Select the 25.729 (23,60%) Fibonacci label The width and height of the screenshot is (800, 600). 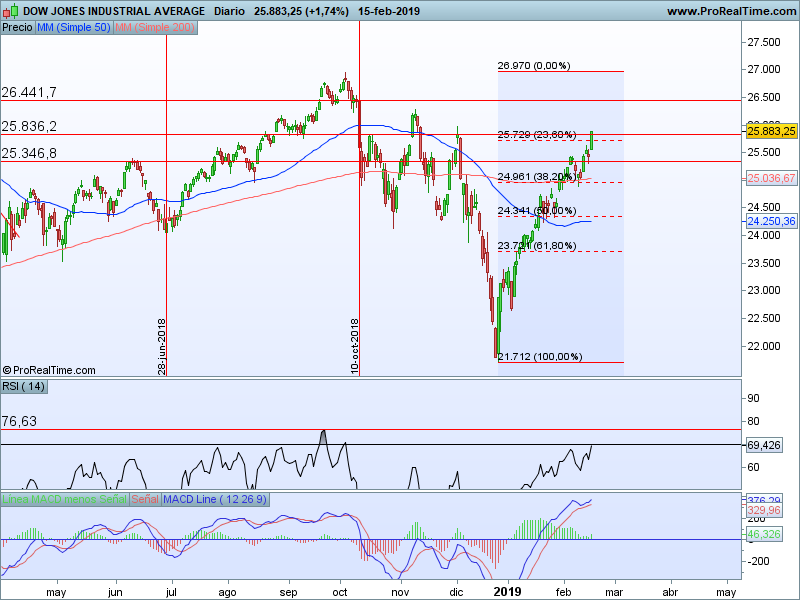tap(537, 135)
